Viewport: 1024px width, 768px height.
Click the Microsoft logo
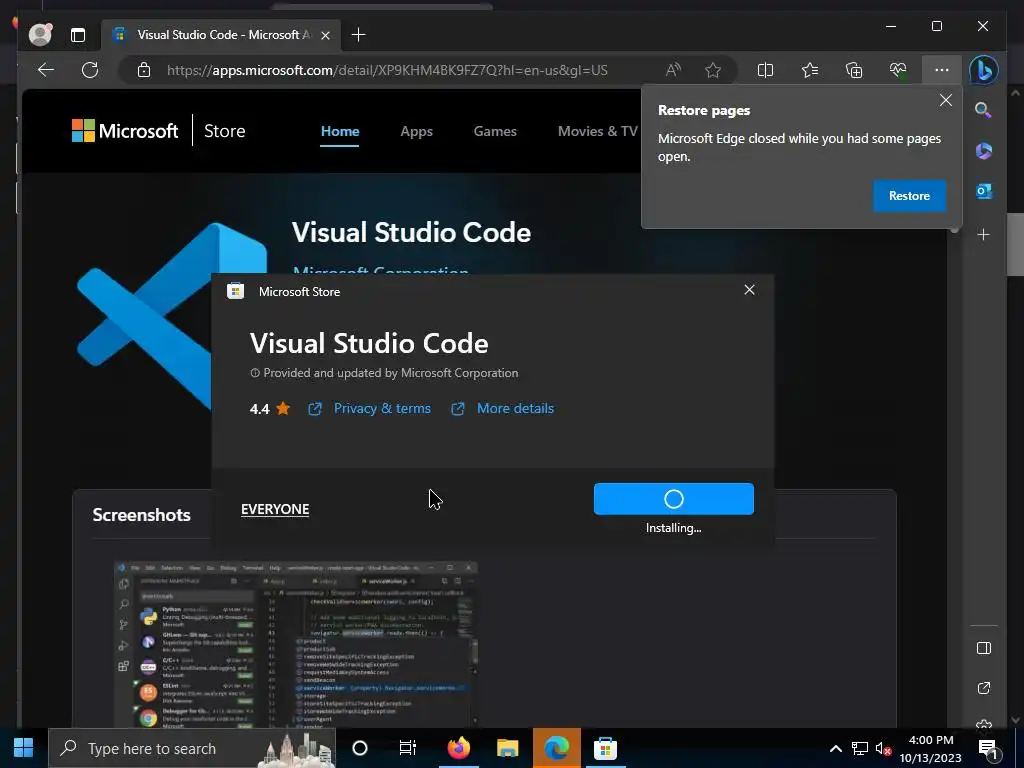(125, 131)
